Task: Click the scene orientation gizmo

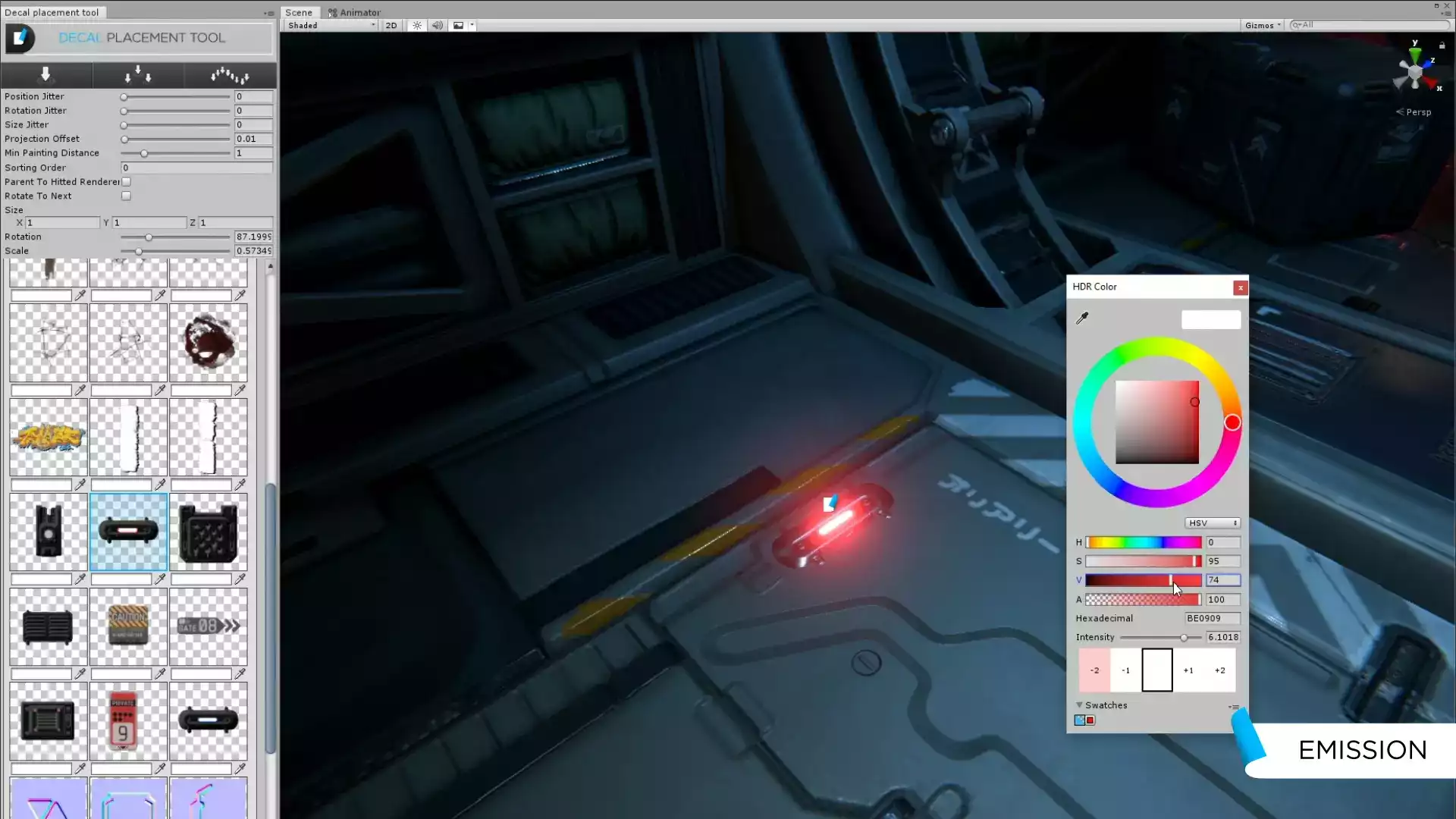Action: tap(1415, 71)
